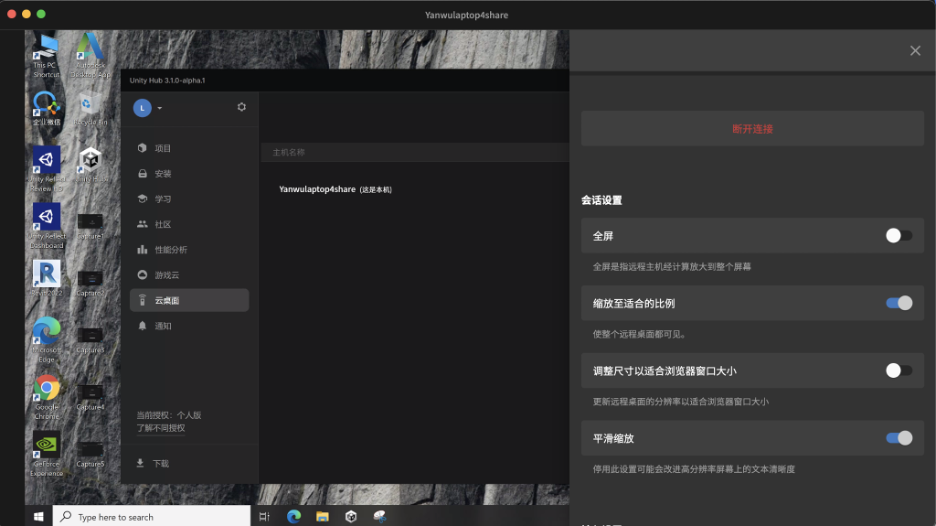Image resolution: width=936 pixels, height=526 pixels.
Task: Click the 断开连接 disconnect button
Action: 752,128
